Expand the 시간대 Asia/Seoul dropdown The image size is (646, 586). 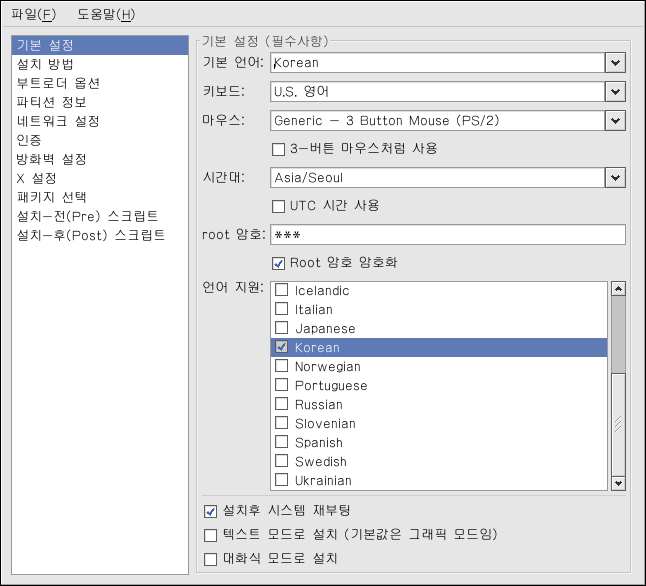point(614,178)
